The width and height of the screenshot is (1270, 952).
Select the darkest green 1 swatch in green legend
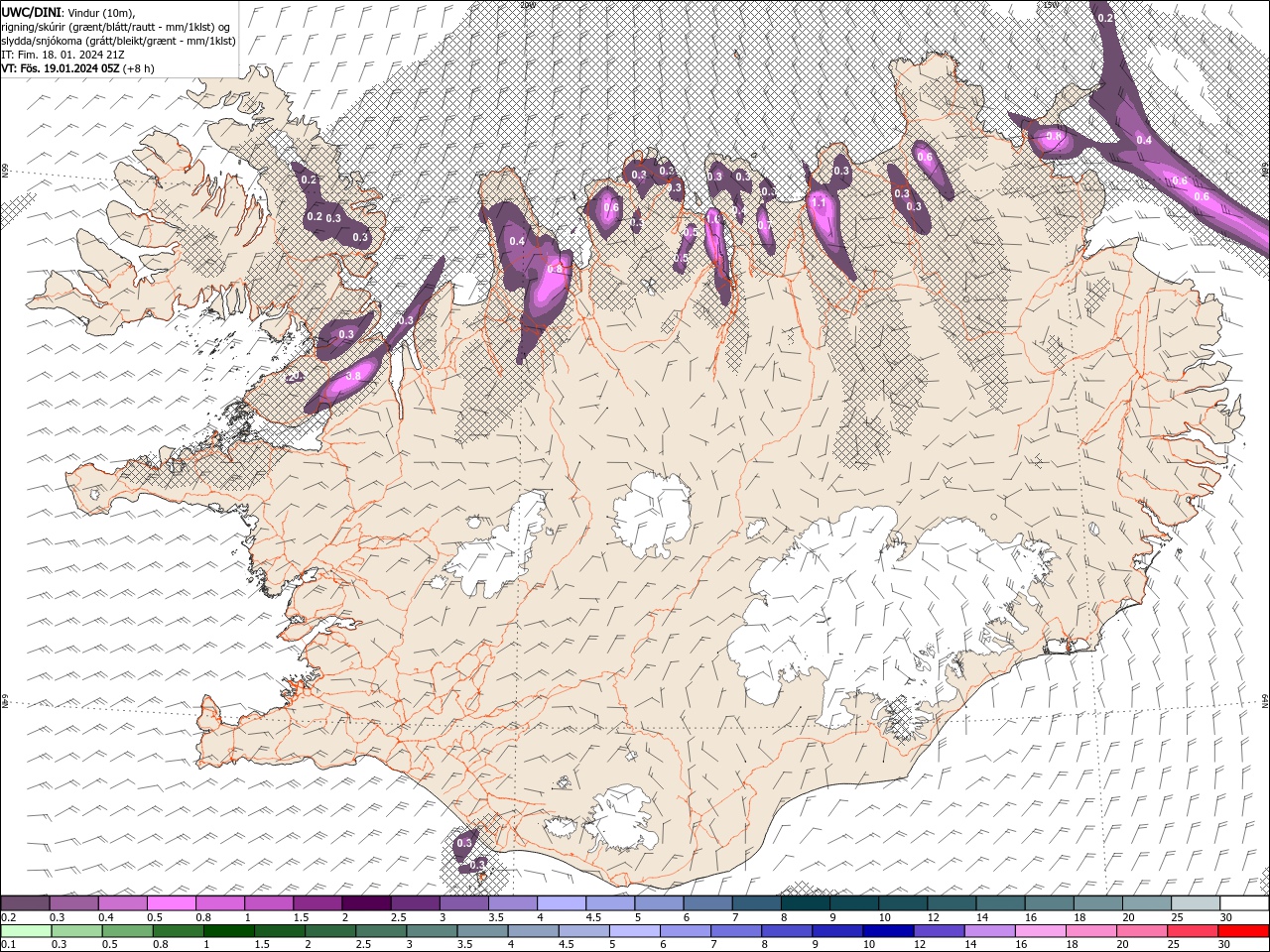pyautogui.click(x=228, y=931)
